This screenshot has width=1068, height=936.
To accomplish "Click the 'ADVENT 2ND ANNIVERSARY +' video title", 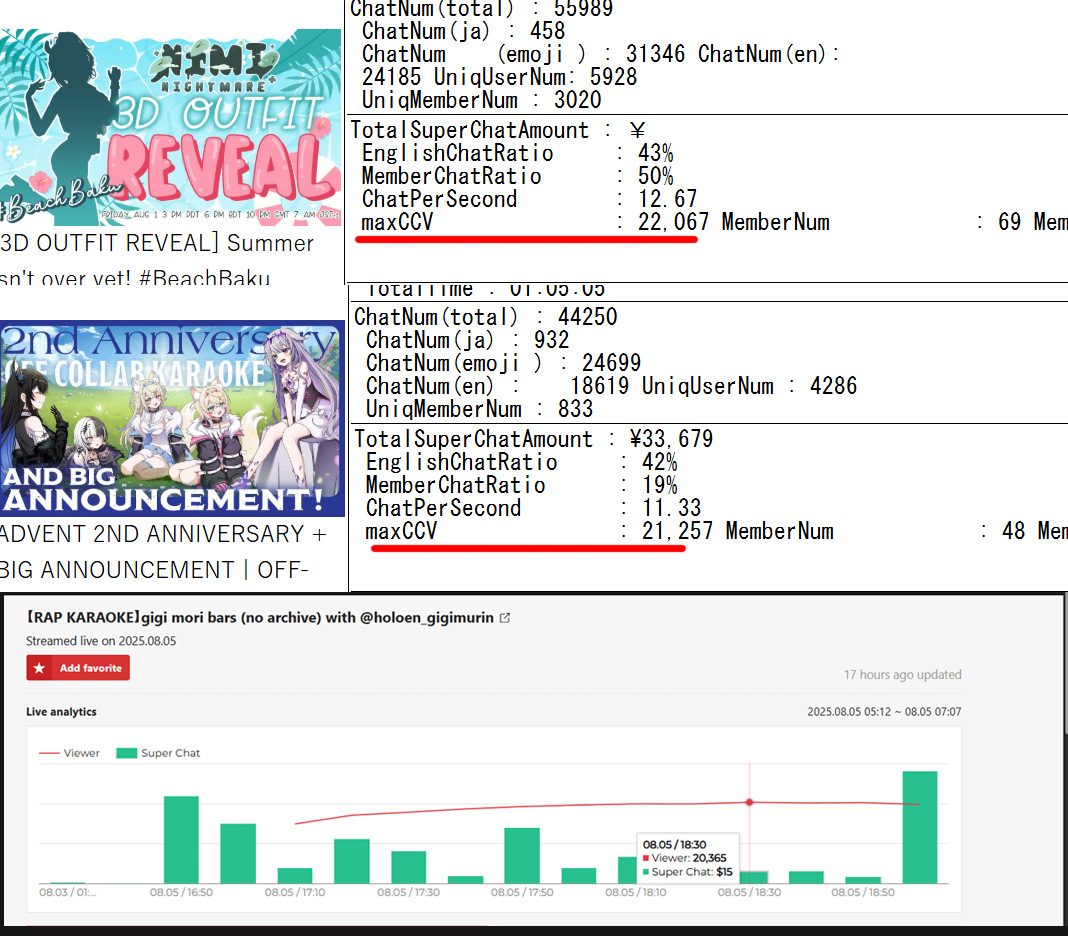I will pos(163,534).
